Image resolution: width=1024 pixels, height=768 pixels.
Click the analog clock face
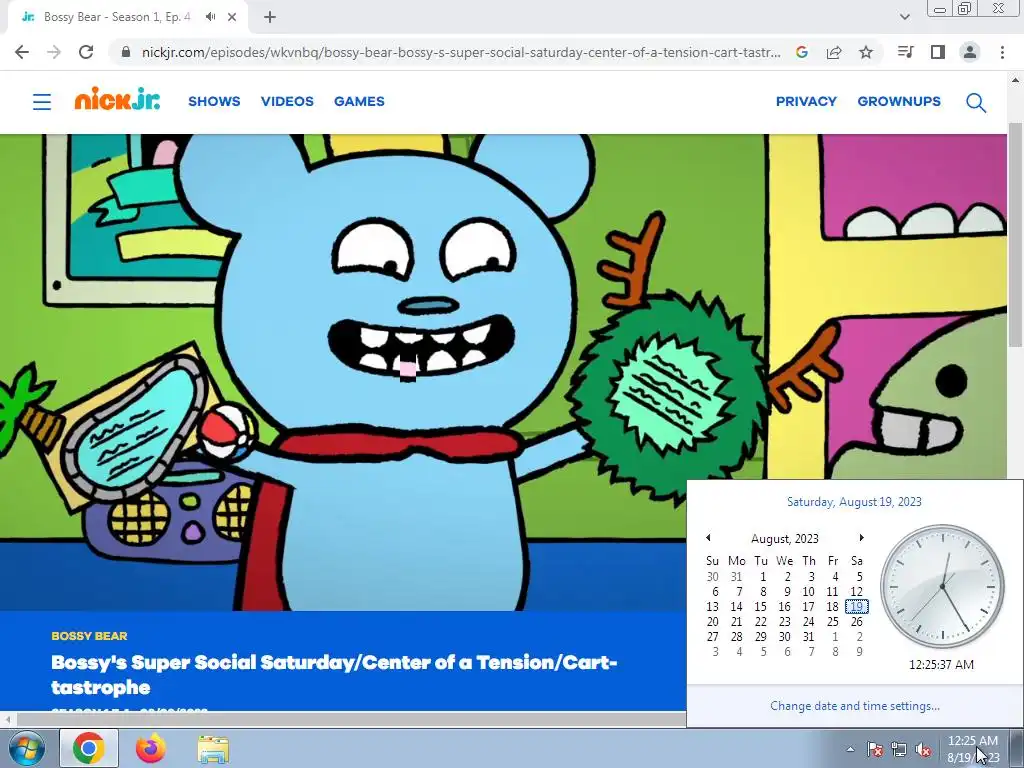[x=942, y=586]
